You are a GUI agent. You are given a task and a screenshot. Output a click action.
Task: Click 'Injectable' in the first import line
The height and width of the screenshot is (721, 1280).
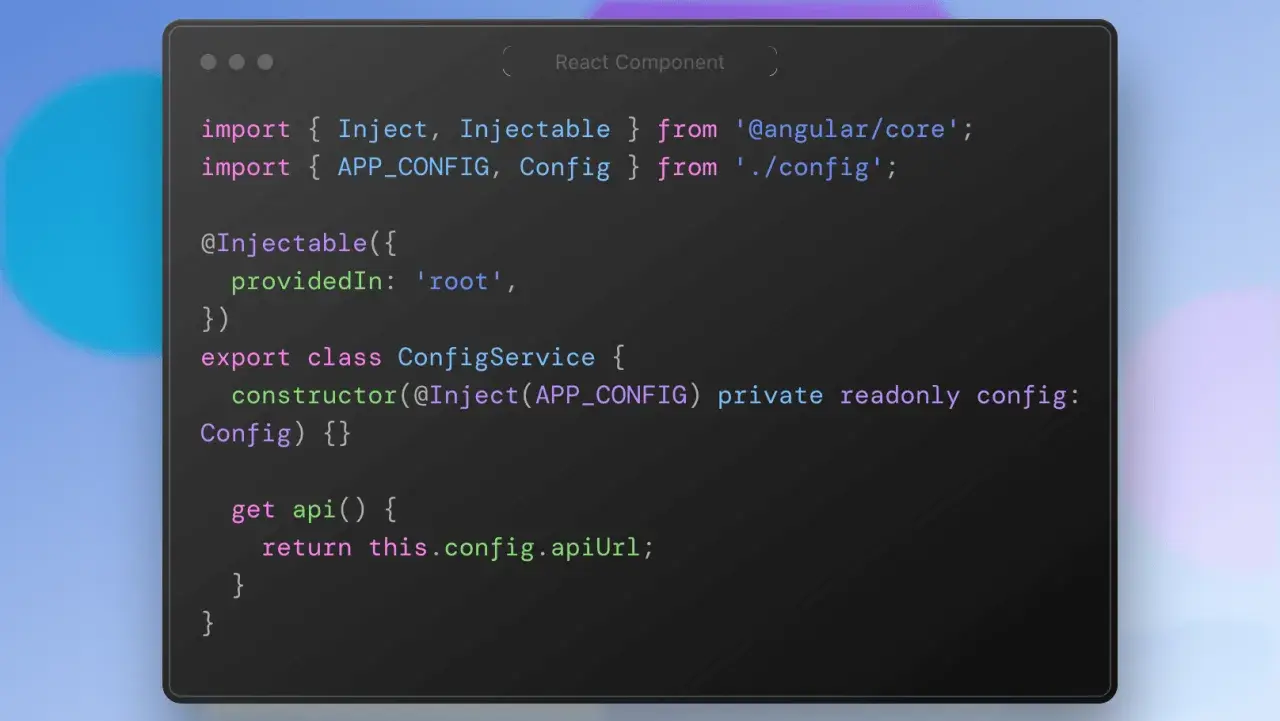click(x=535, y=130)
